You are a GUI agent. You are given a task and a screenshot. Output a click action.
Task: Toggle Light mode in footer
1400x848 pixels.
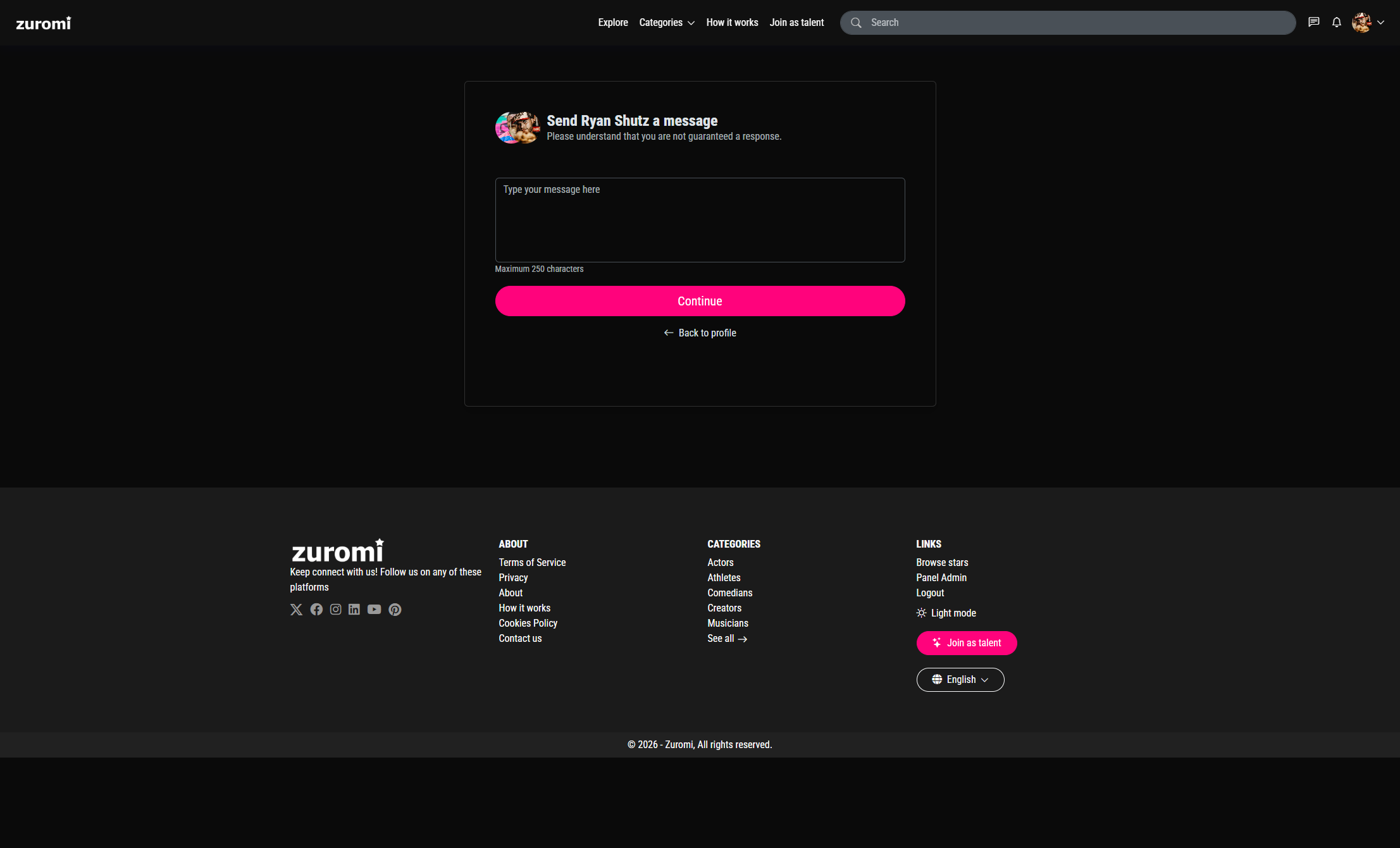tap(946, 613)
